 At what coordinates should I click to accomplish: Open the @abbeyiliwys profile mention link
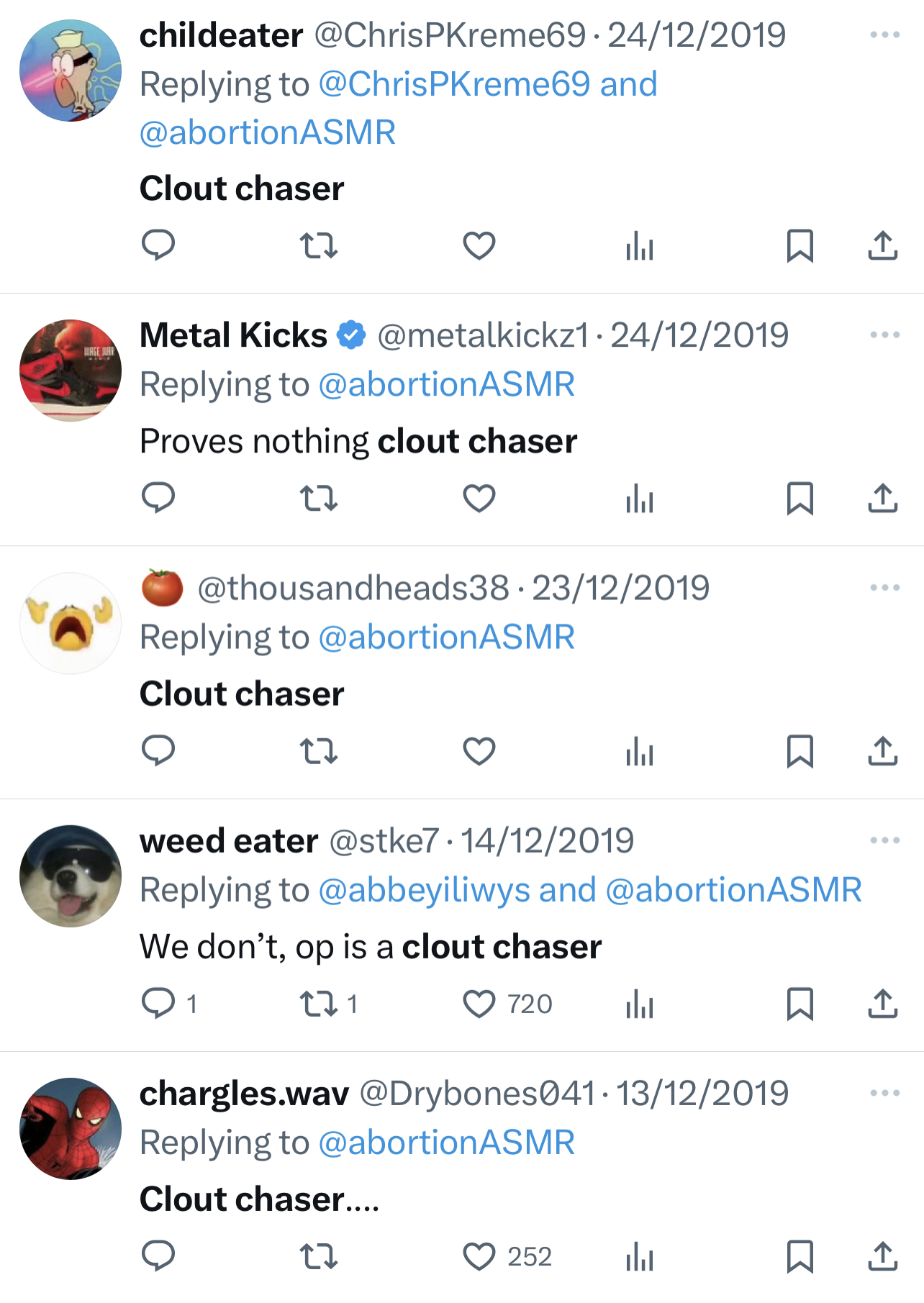pyautogui.click(x=424, y=890)
